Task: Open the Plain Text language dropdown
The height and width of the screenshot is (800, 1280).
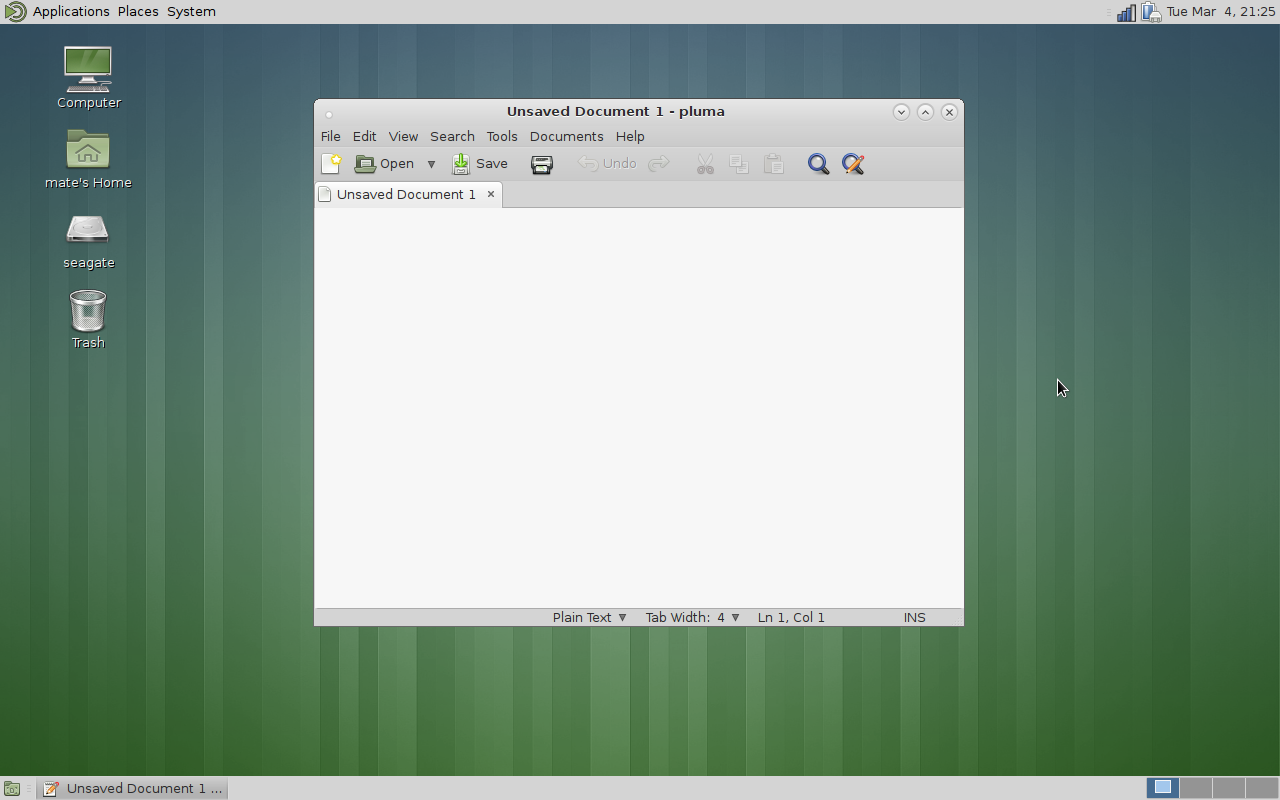Action: coord(589,617)
